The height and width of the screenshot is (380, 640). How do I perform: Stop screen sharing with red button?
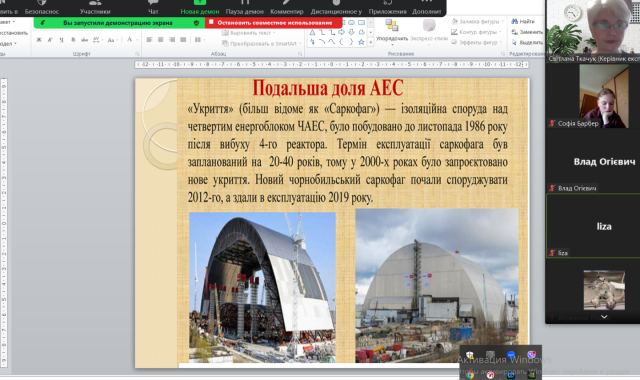point(273,23)
